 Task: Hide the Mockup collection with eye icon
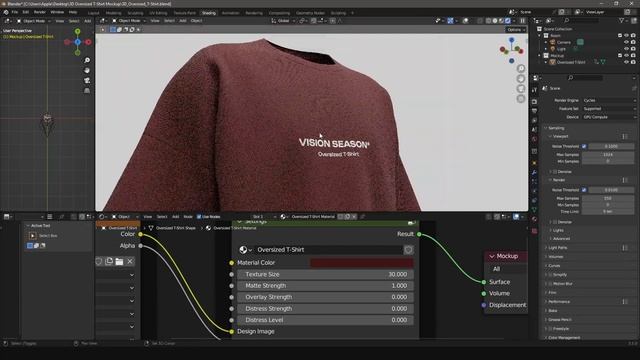click(627, 56)
